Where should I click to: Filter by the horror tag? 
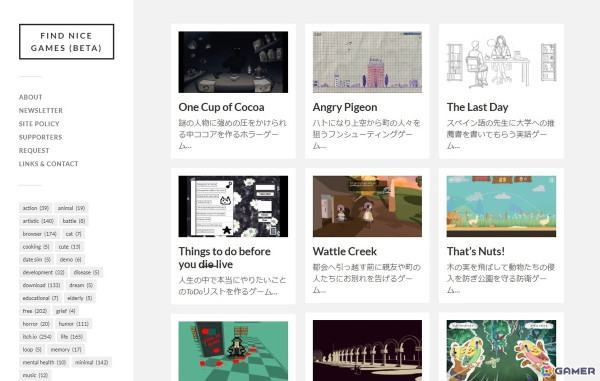point(36,324)
